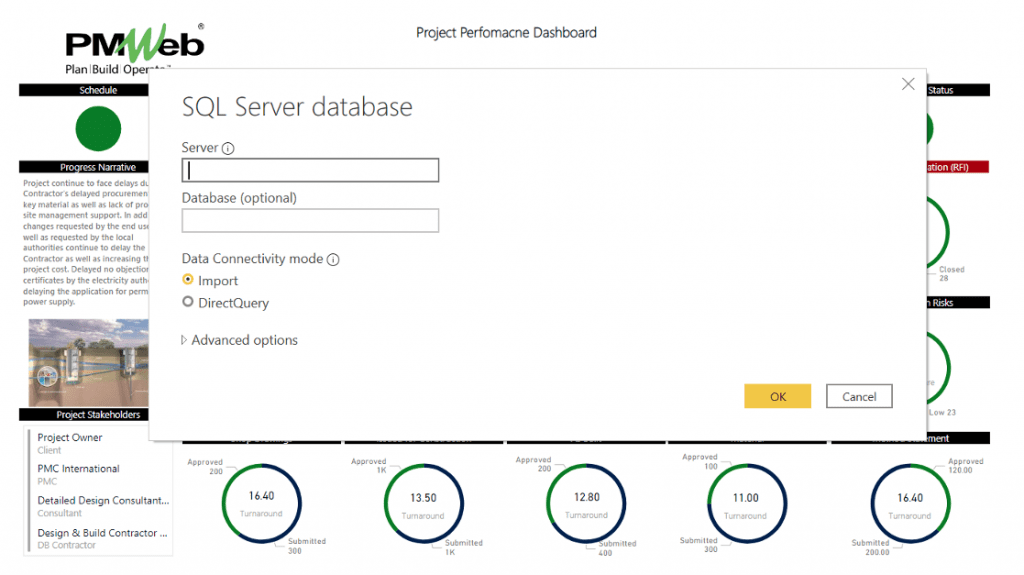Click the Closed 28 RFI label

coord(951,273)
